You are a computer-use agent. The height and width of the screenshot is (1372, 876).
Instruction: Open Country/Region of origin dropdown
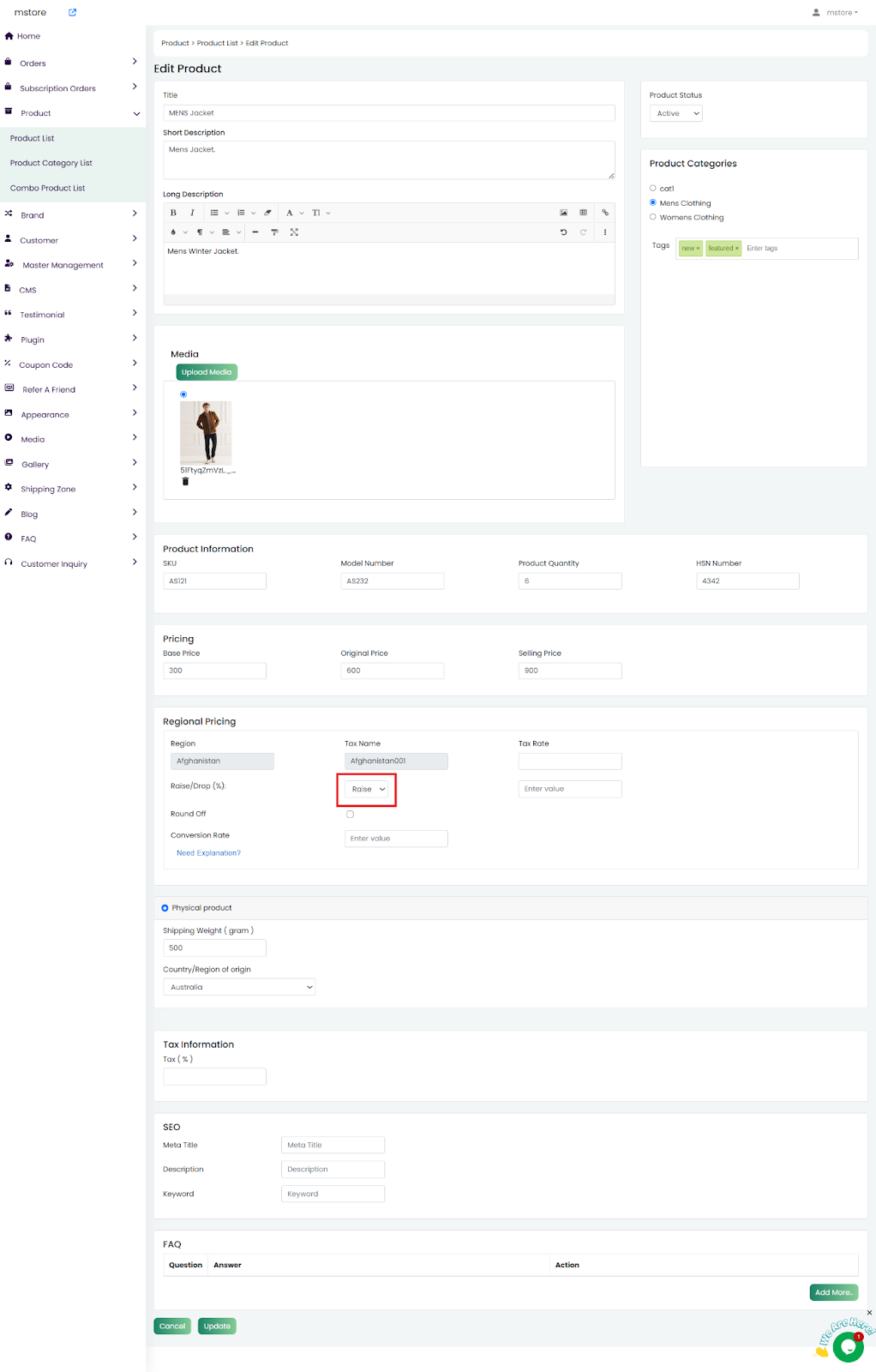tap(239, 987)
